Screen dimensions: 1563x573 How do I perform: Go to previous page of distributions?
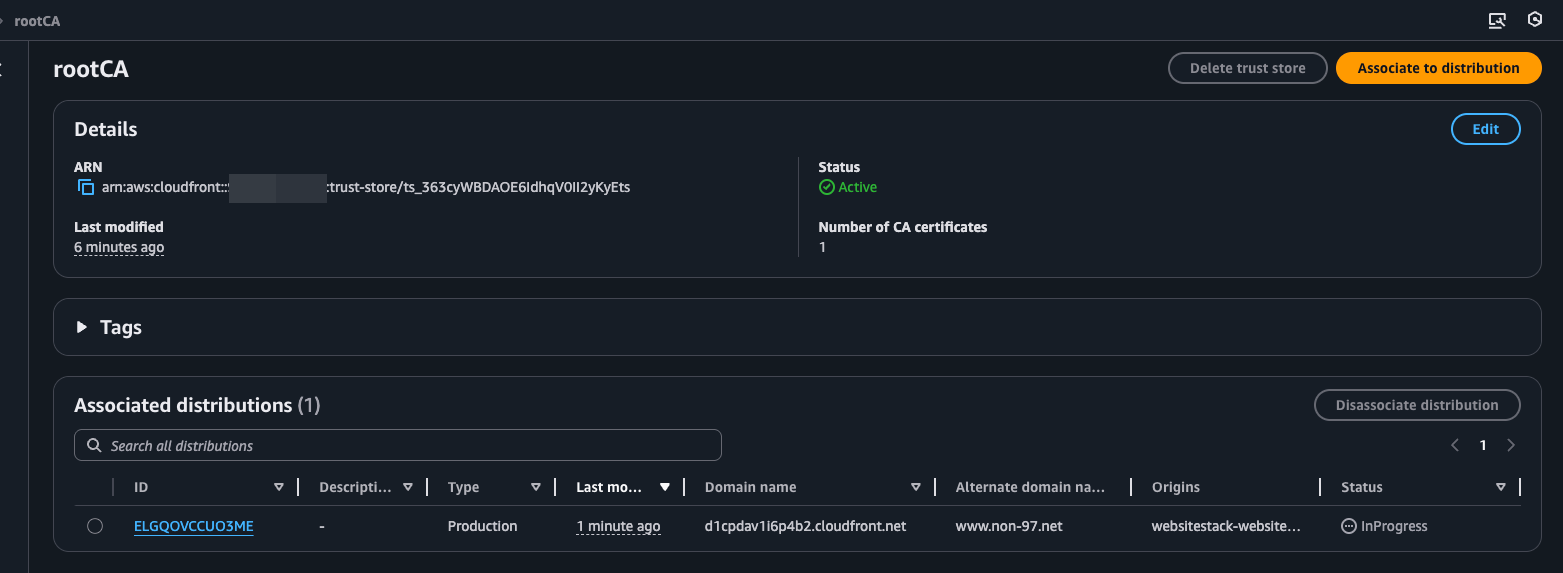[1455, 445]
